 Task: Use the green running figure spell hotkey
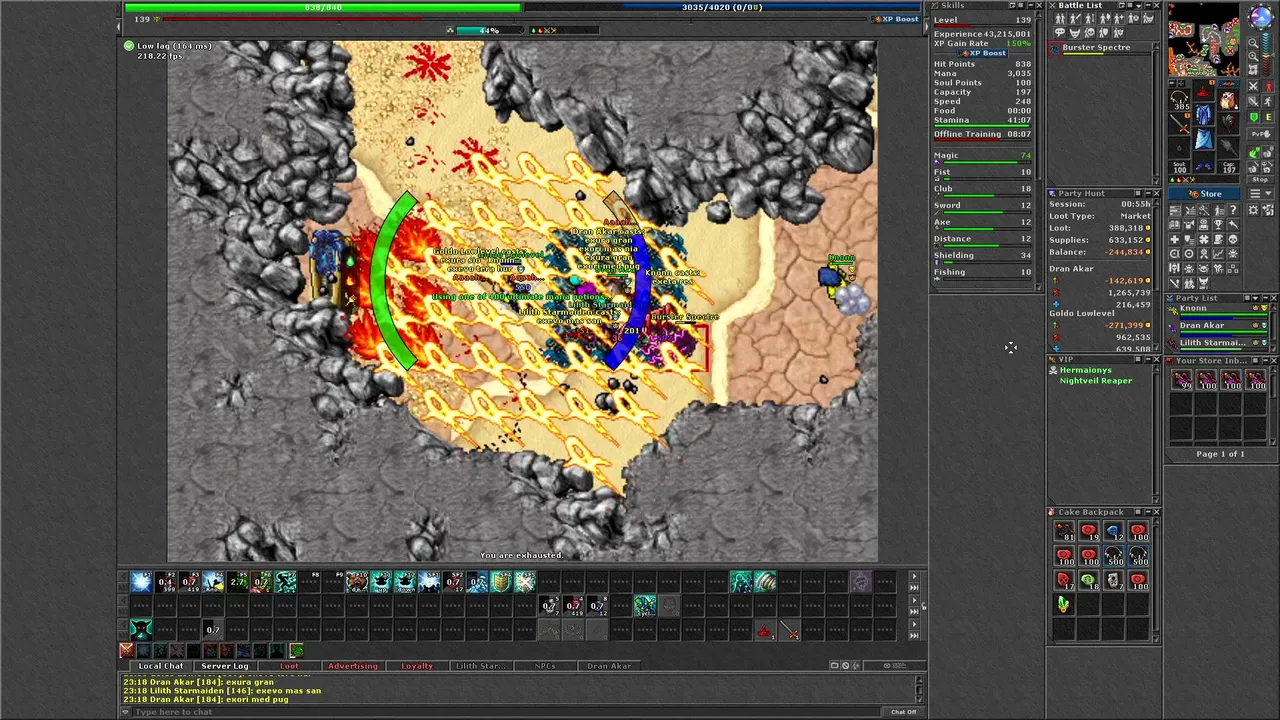[286, 582]
